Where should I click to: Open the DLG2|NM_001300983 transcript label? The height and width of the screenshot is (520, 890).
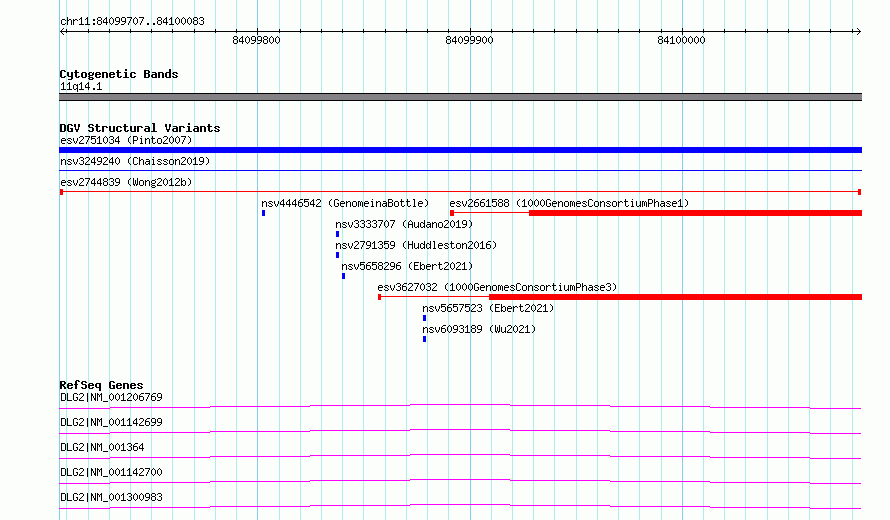click(111, 497)
